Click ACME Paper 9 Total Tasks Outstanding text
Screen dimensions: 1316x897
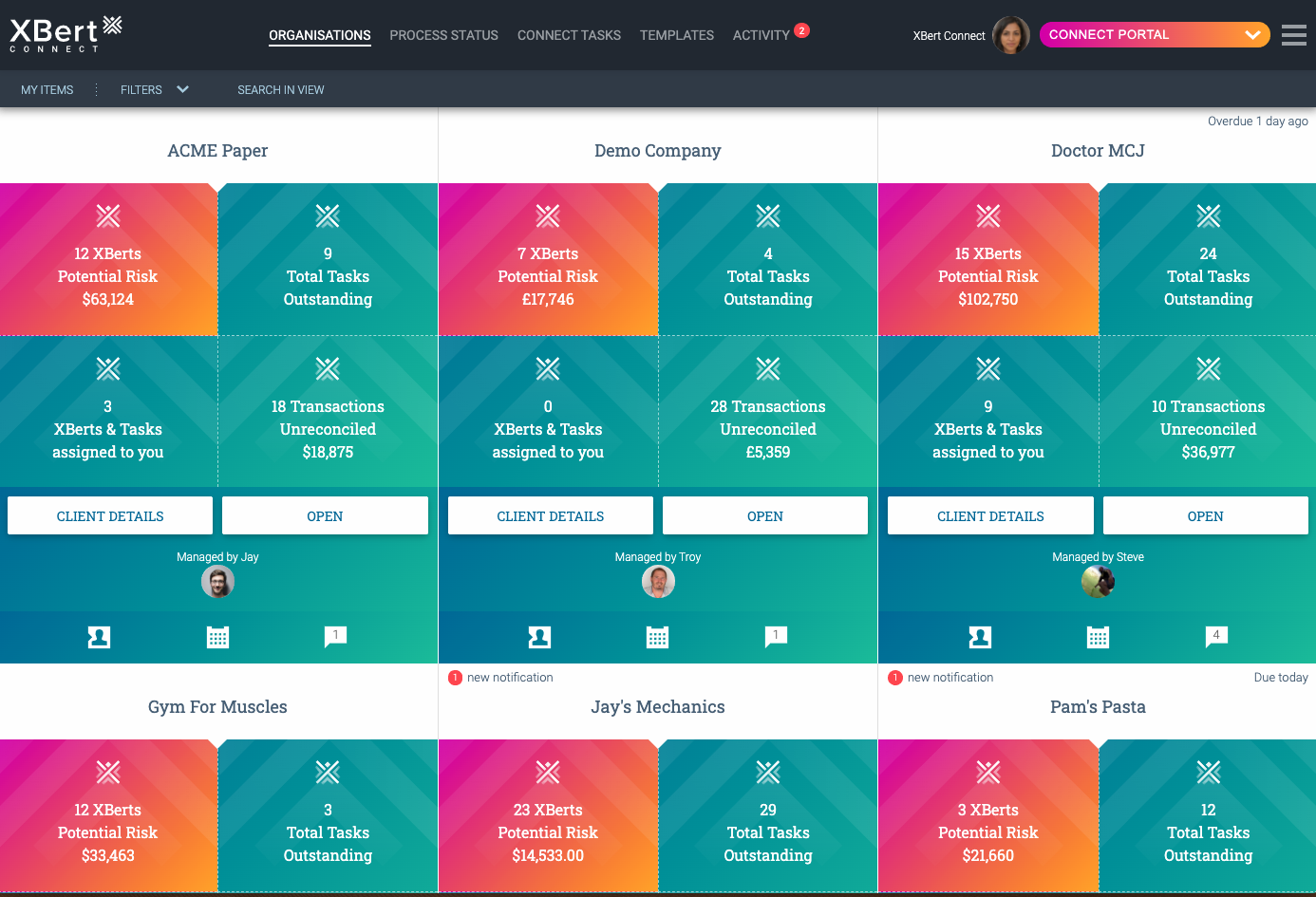point(328,276)
